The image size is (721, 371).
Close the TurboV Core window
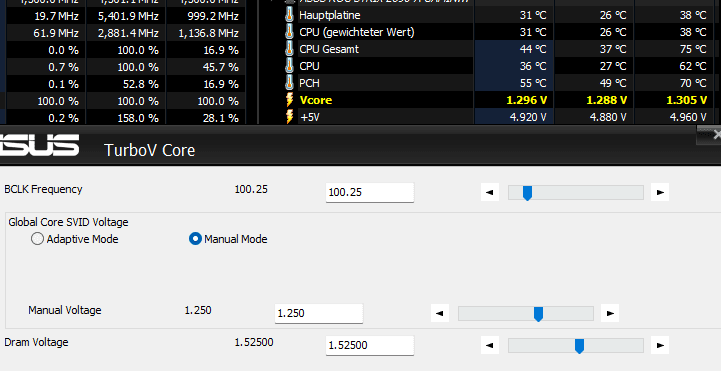pos(716,135)
